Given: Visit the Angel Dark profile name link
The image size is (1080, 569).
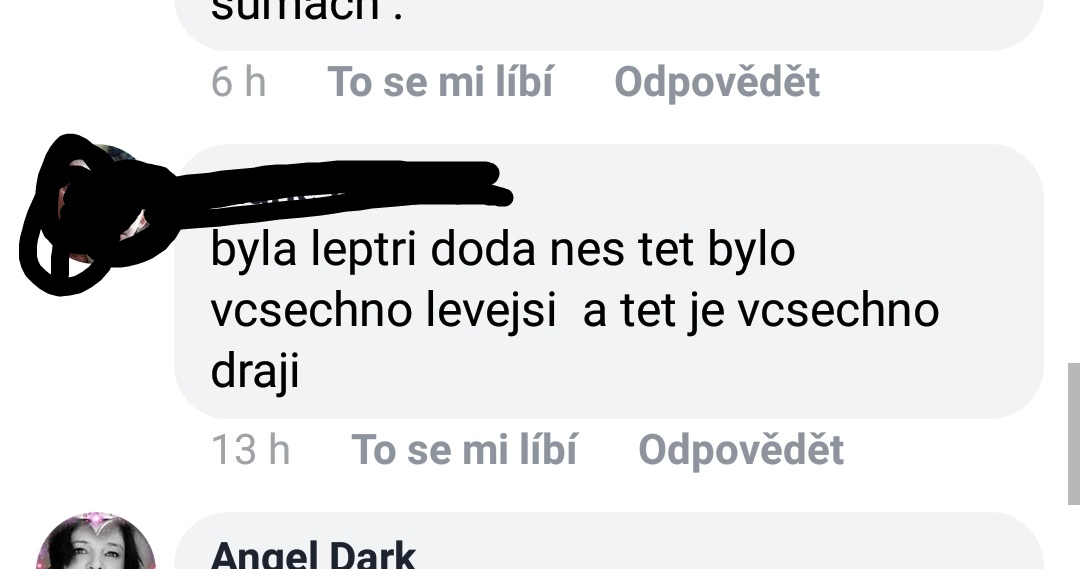Looking at the screenshot, I should click(x=313, y=555).
